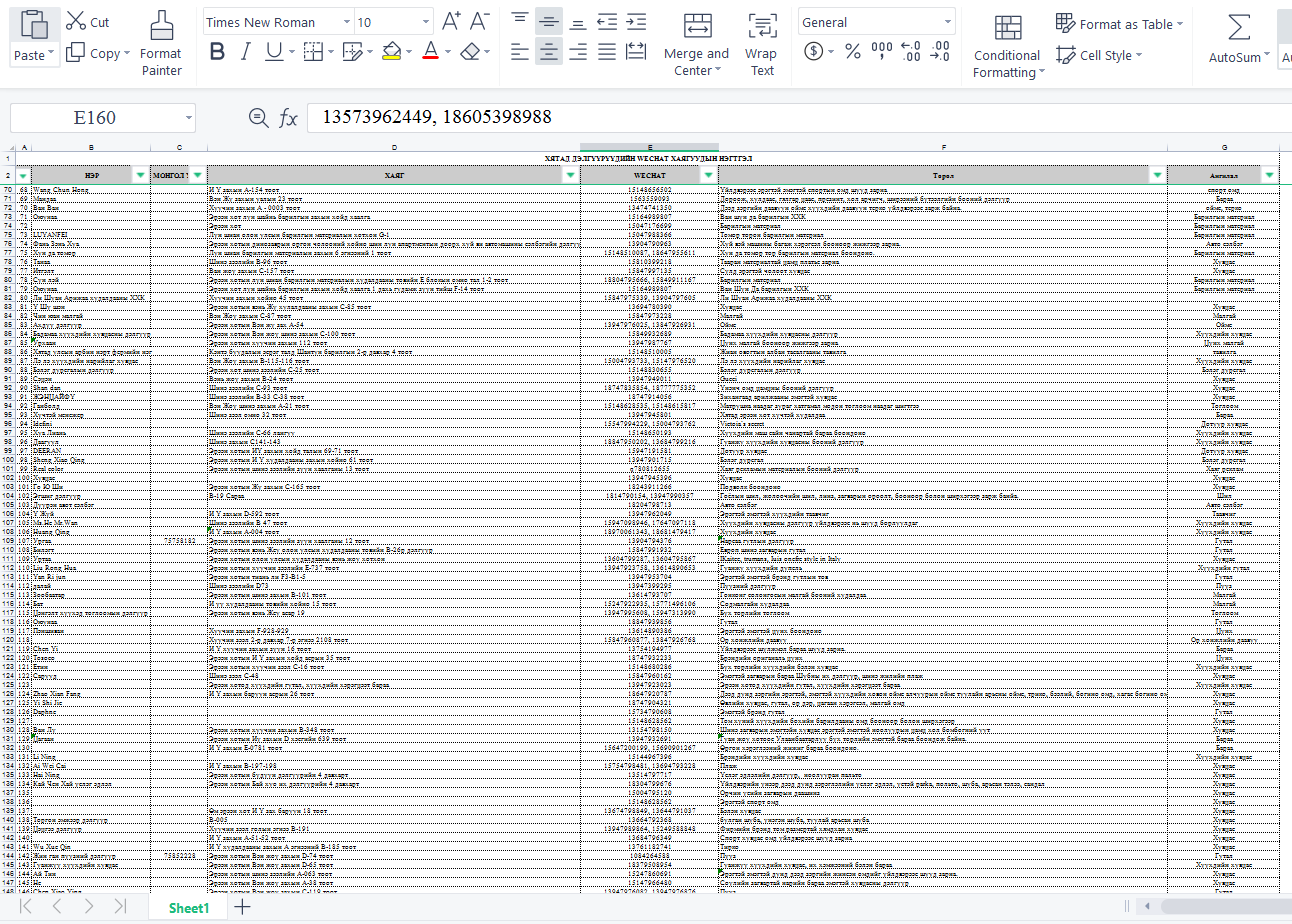This screenshot has width=1292, height=924.
Task: Open filter dropdown for Төрөл column
Action: tap(1157, 175)
